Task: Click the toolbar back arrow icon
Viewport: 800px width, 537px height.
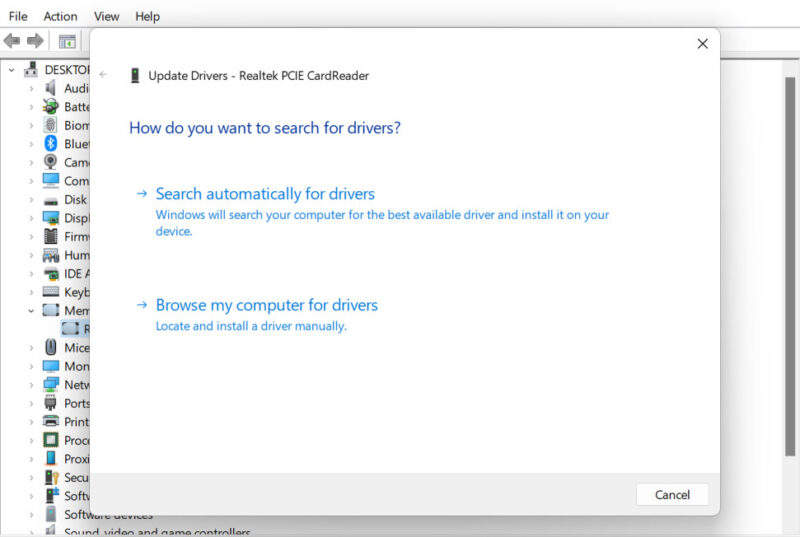Action: (12, 40)
